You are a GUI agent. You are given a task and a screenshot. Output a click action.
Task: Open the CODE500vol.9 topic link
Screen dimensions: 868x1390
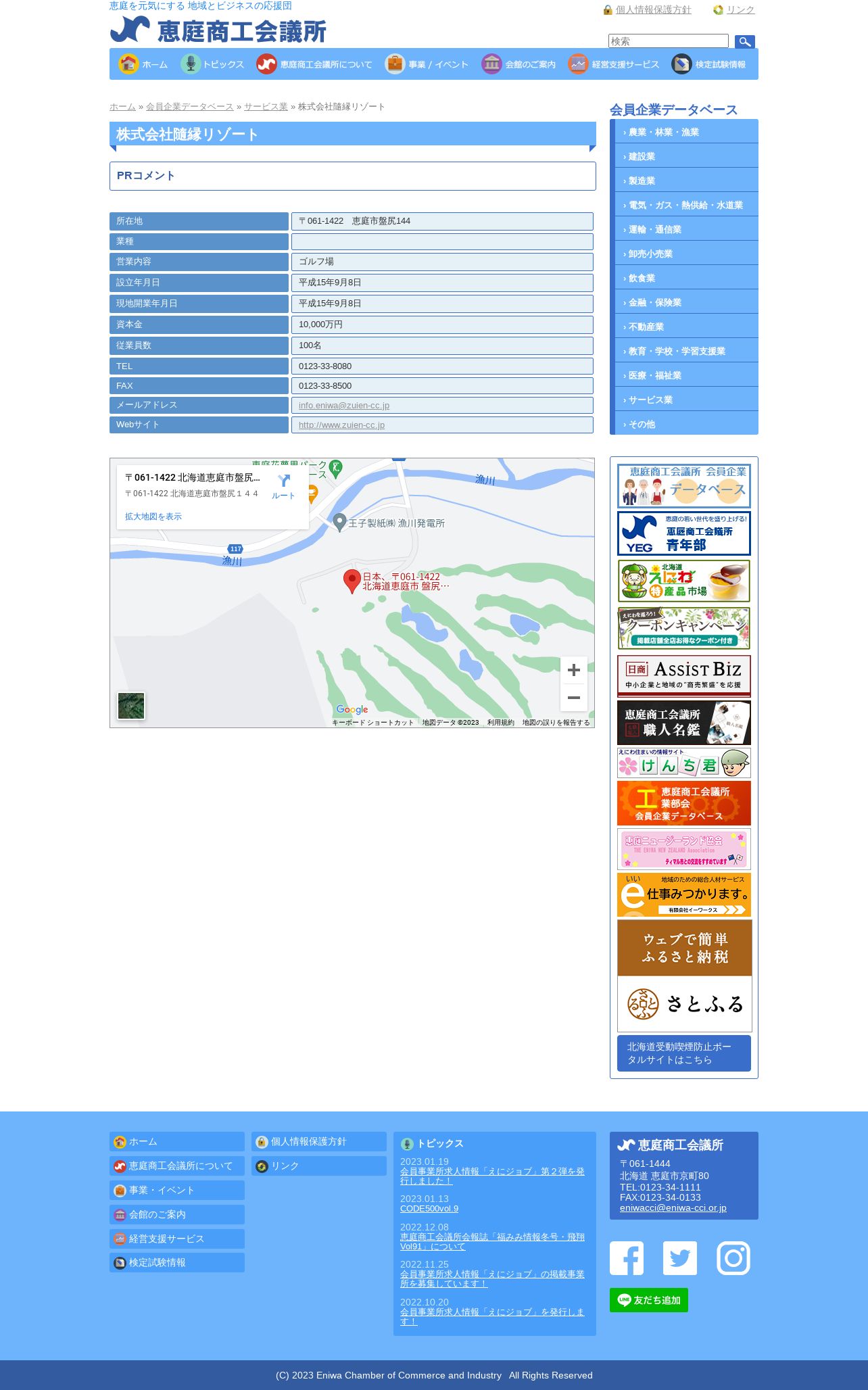tap(429, 1209)
